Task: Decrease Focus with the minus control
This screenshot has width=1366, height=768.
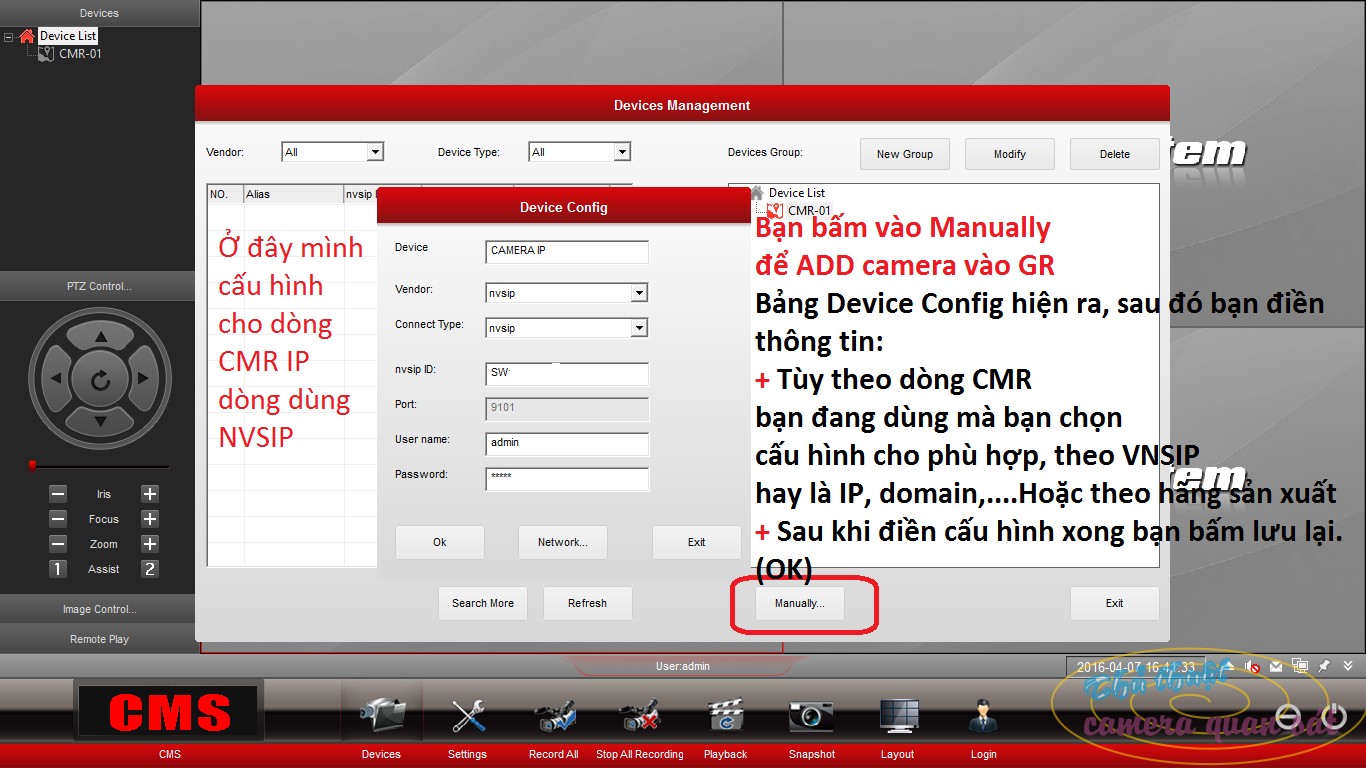Action: tap(57, 519)
